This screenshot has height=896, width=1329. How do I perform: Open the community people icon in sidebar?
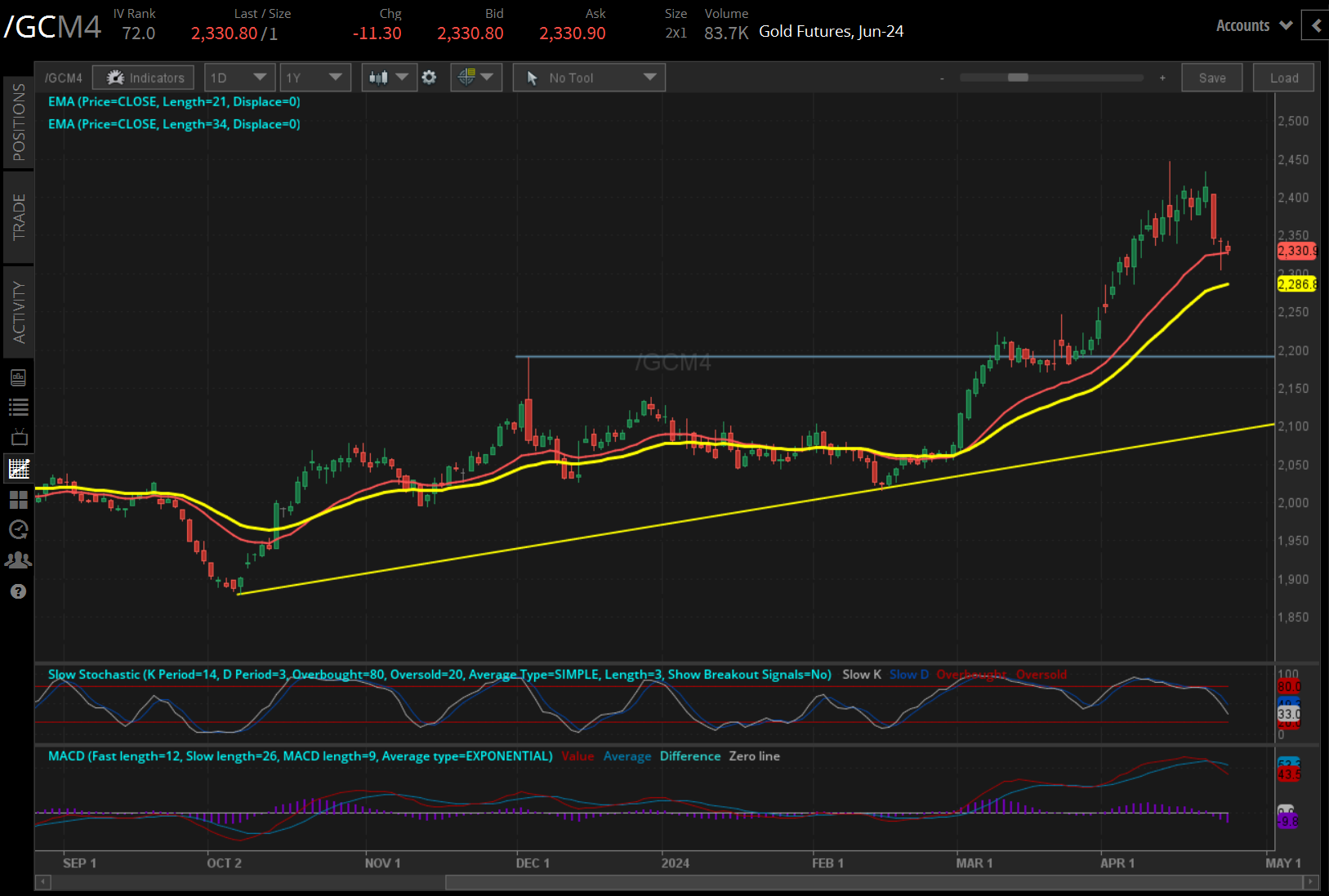[x=18, y=559]
